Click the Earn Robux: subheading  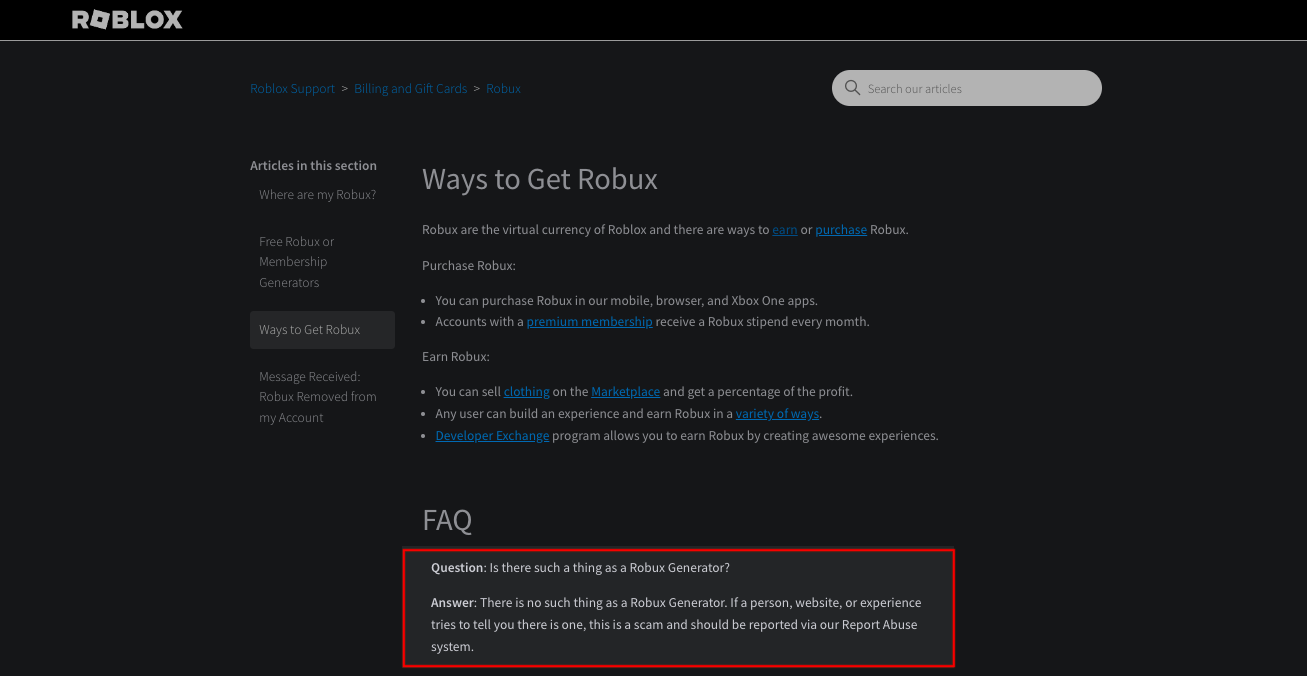pyautogui.click(x=456, y=357)
